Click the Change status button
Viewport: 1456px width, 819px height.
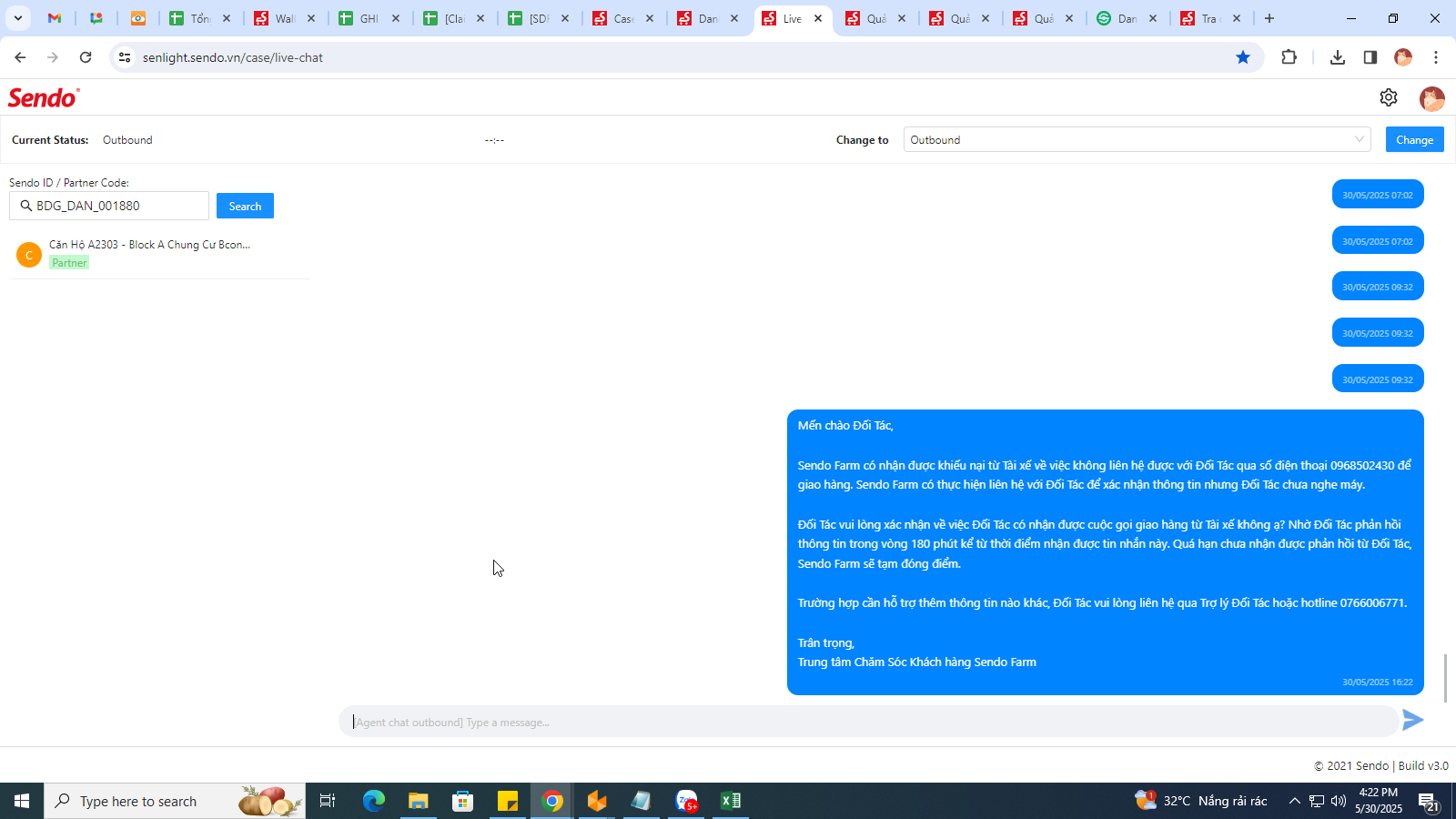1414,139
